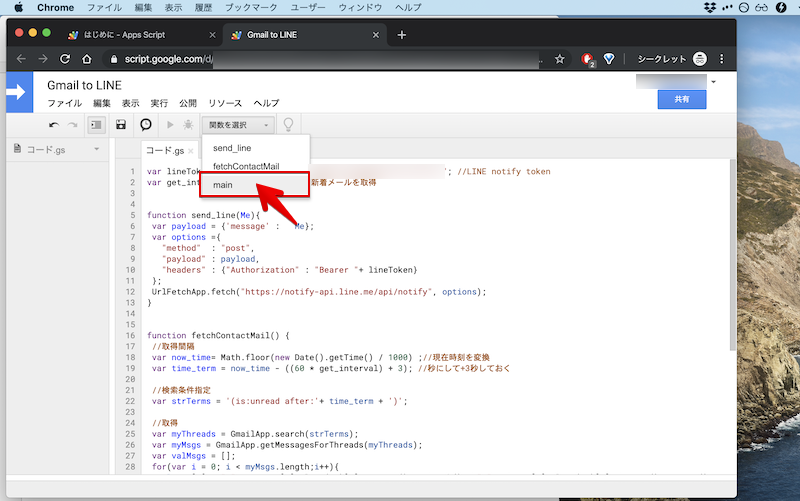Open project triggers via the clock icon

[x=146, y=125]
